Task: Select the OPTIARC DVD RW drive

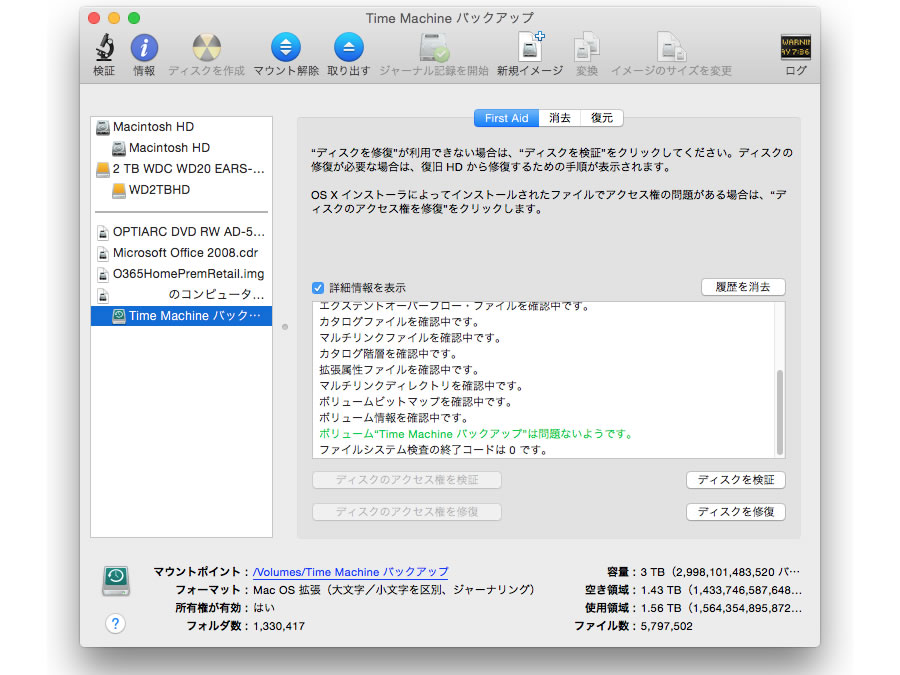Action: pos(181,232)
